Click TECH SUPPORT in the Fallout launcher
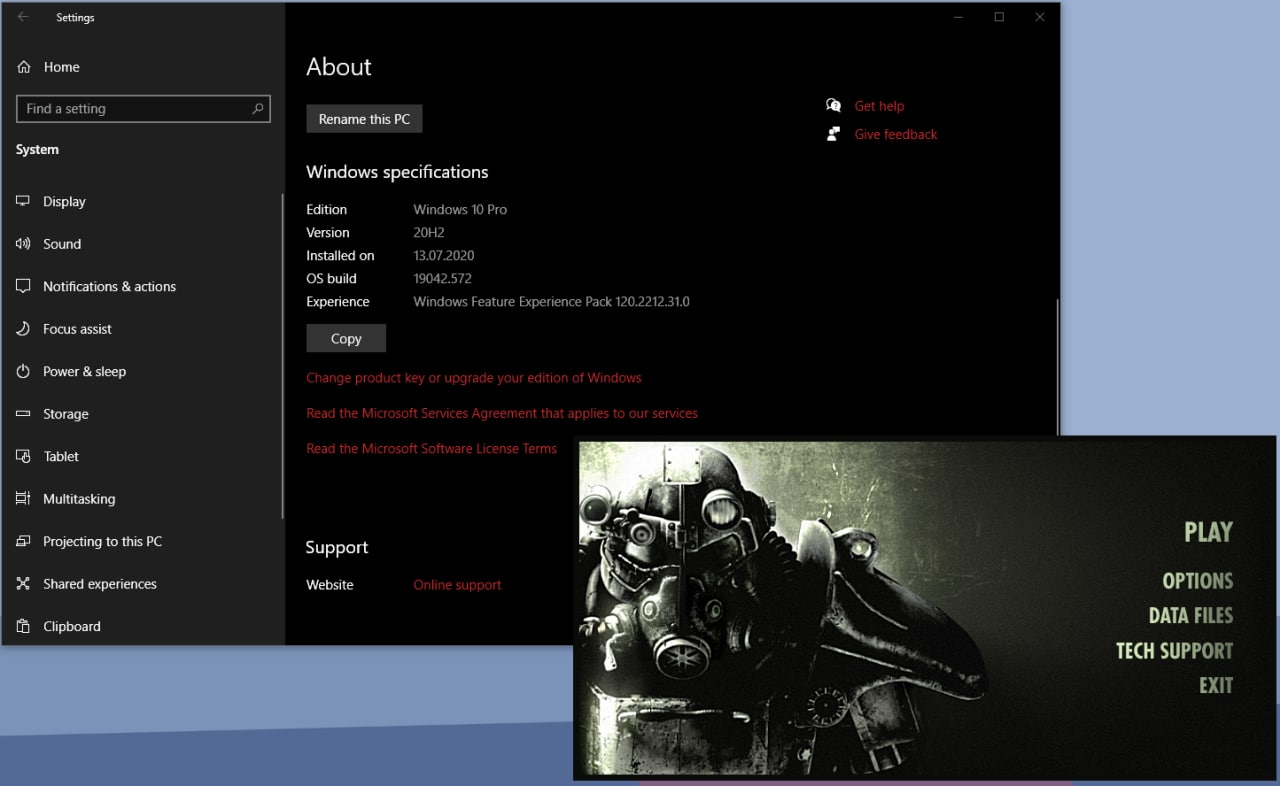 pyautogui.click(x=1174, y=651)
